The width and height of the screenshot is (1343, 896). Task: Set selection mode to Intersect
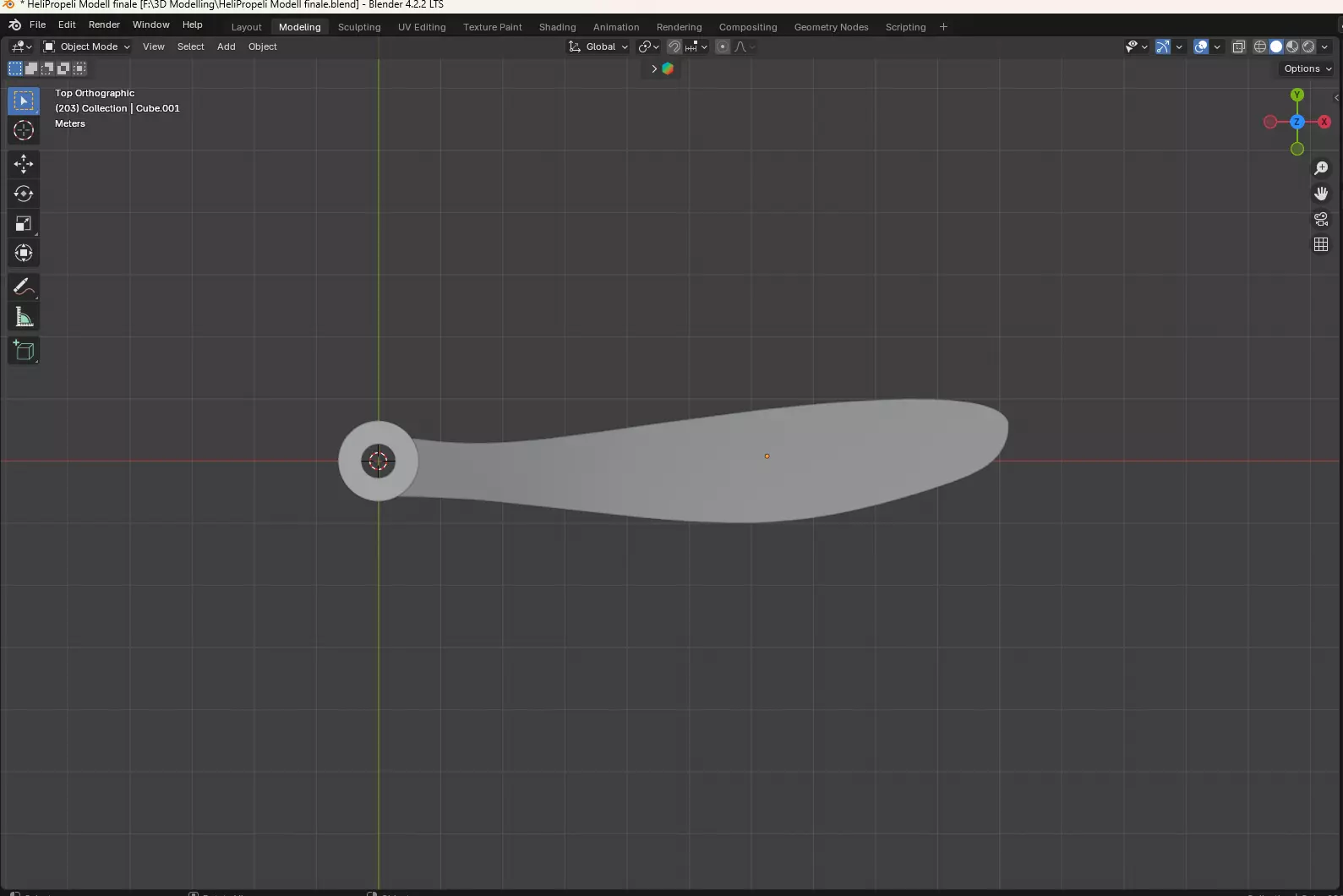point(79,68)
